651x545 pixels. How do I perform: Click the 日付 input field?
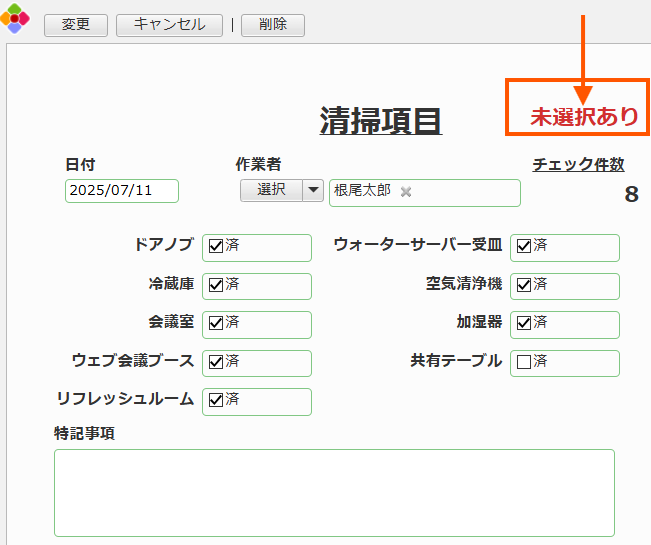[122, 191]
